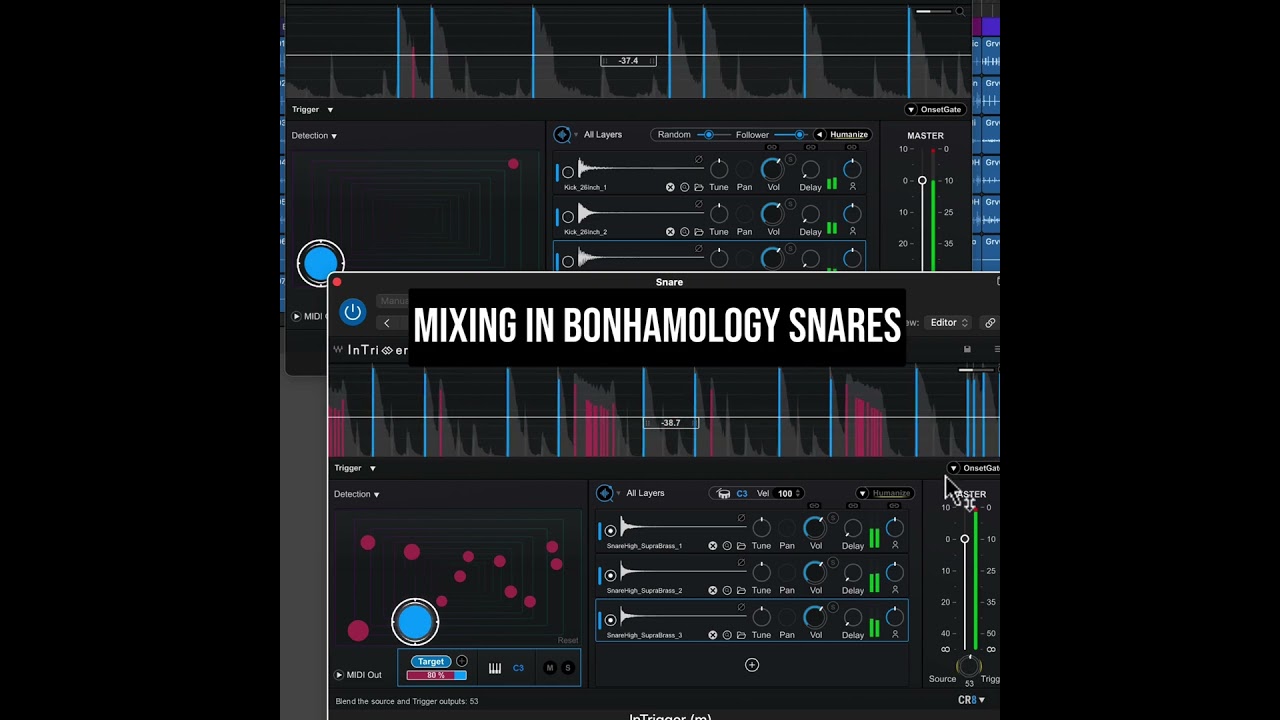Click the humanize person icon on SnareHigh_SupraBrass_3
The height and width of the screenshot is (720, 1280).
895,635
